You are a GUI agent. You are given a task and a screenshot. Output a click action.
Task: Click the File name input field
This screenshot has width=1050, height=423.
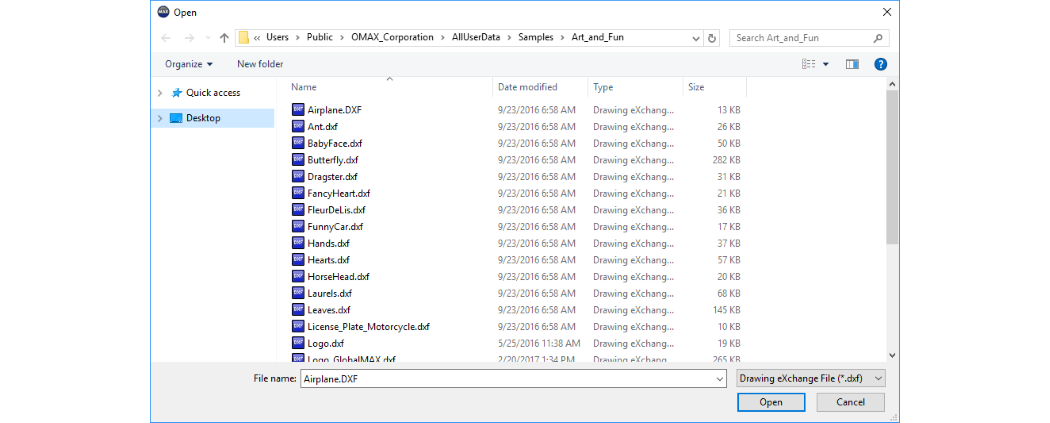coord(510,379)
